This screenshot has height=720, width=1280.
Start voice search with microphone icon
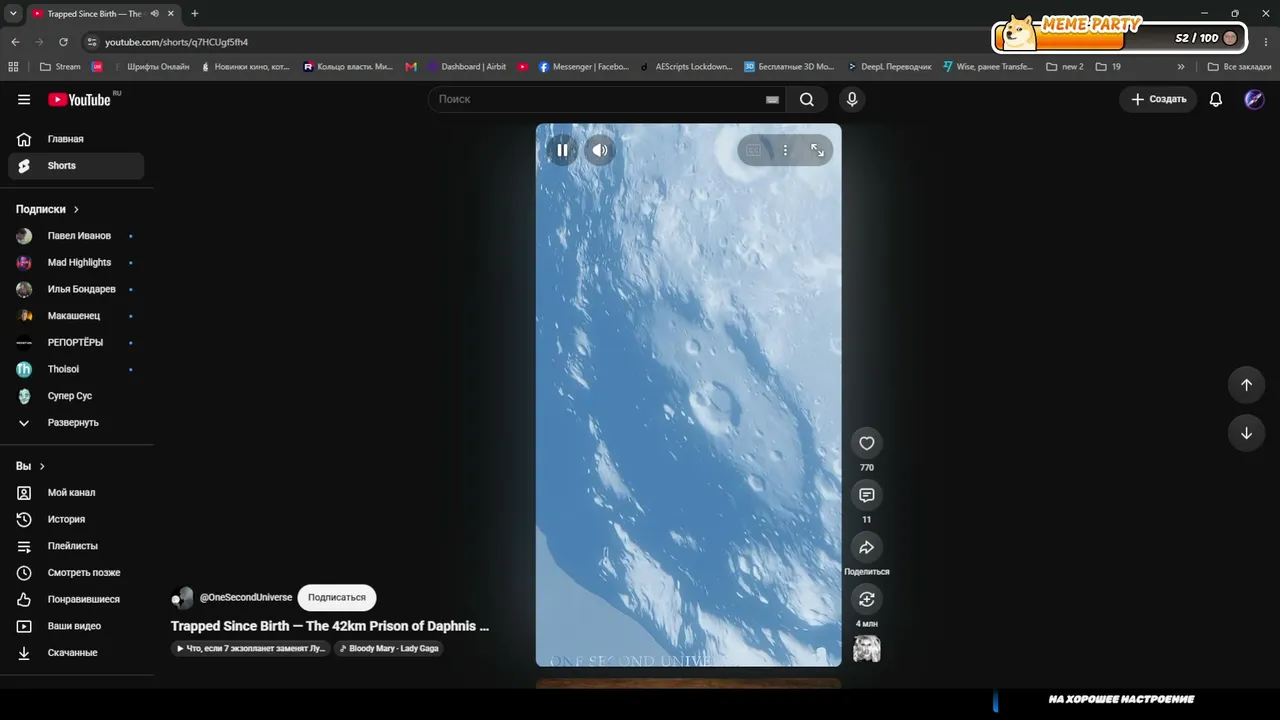point(852,99)
